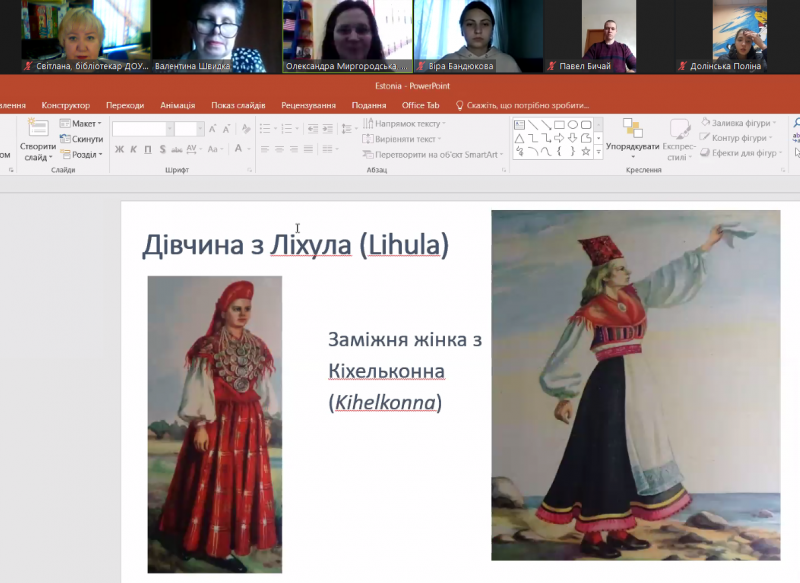Open the line spacing dropdown
Screen dimensions: 800x583
point(349,129)
